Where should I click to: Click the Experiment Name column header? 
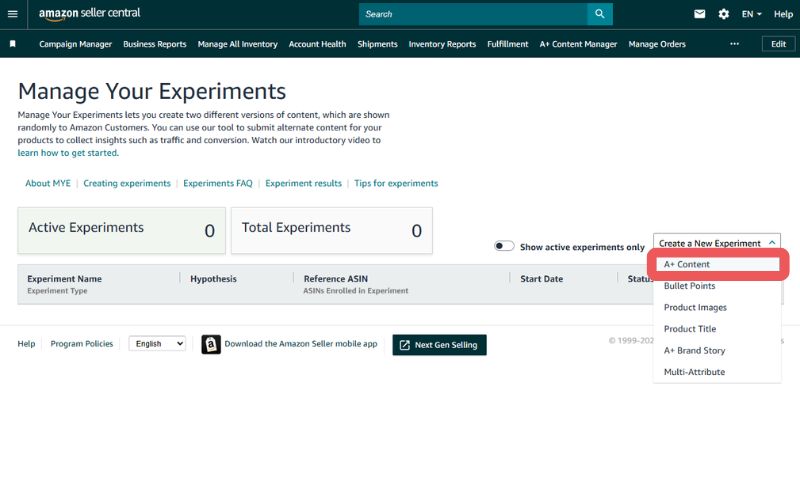tap(64, 279)
